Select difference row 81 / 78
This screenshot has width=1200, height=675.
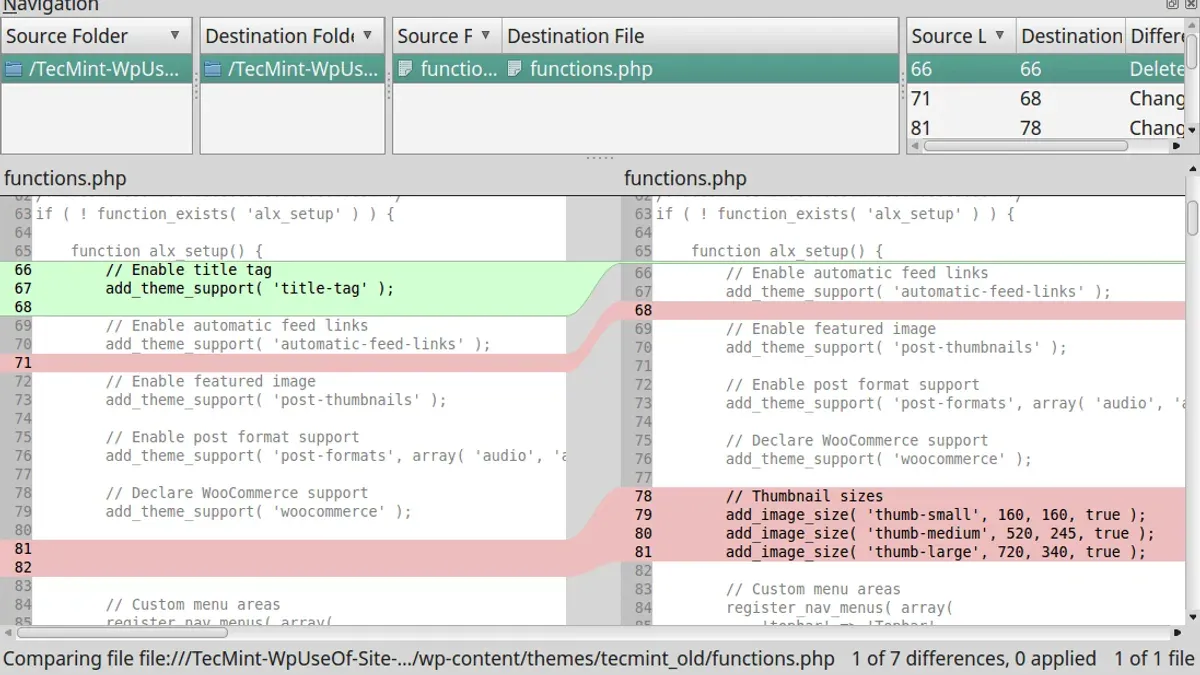tap(1046, 128)
